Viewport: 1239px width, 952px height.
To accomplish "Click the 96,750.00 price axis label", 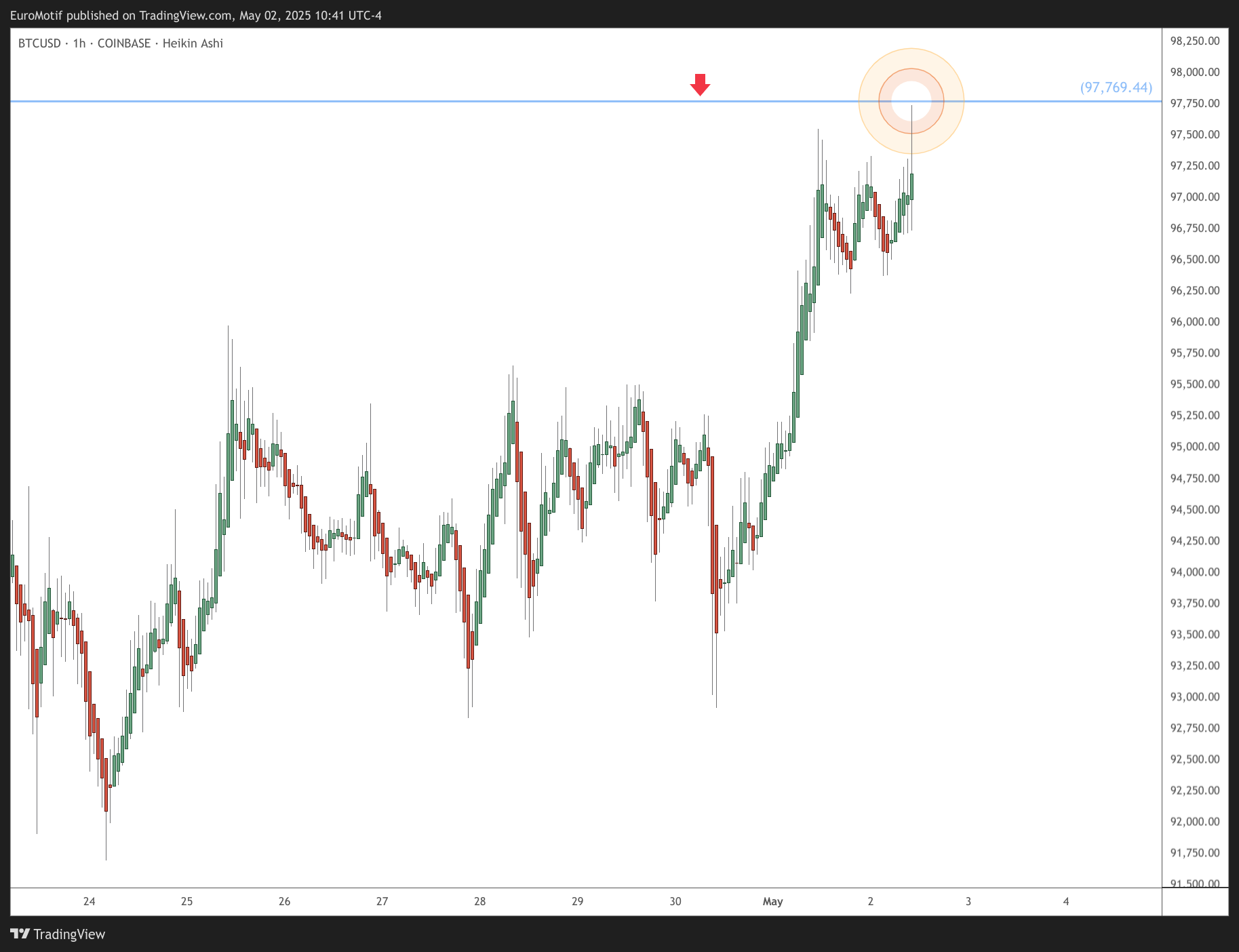I will [1195, 228].
